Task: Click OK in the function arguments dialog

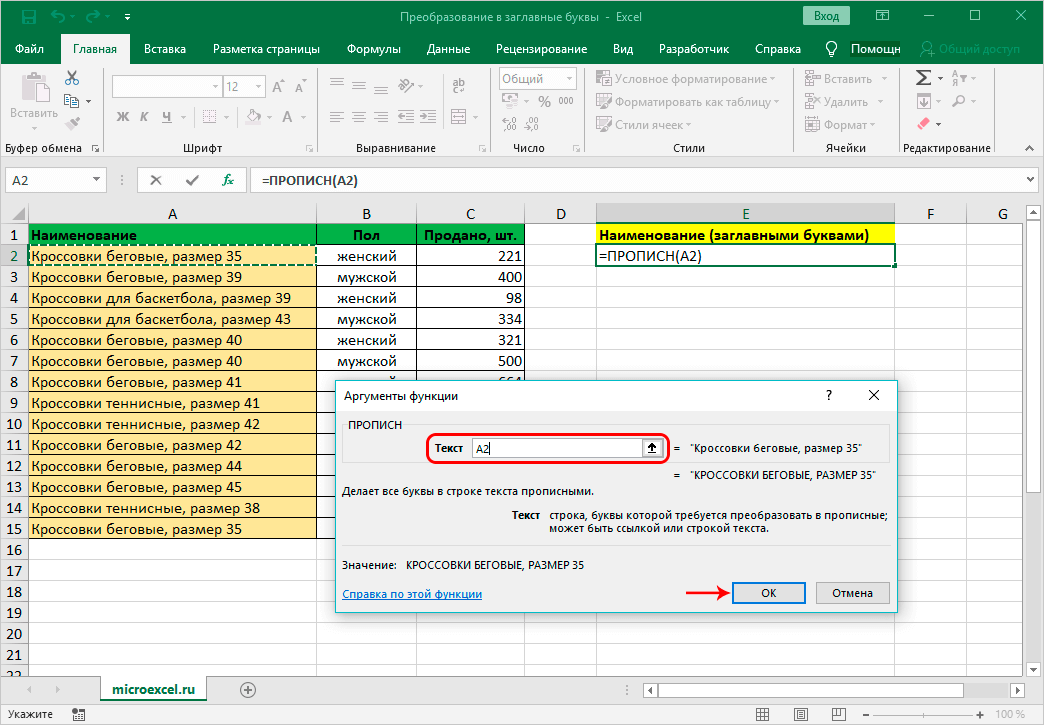Action: click(x=768, y=593)
